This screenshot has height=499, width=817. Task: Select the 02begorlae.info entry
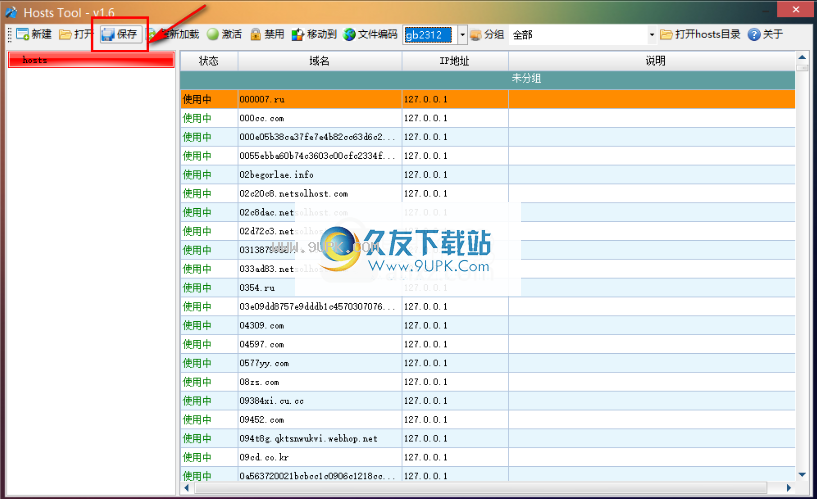click(x=488, y=174)
